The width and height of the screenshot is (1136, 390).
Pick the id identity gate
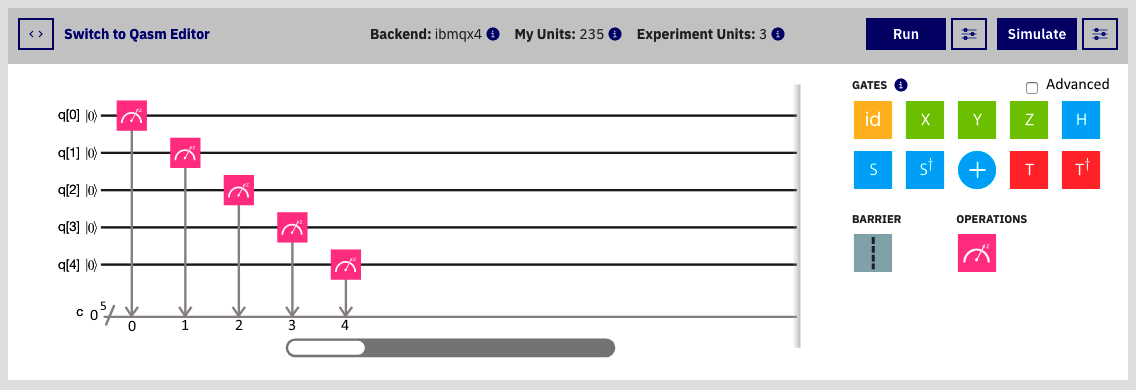[x=872, y=120]
